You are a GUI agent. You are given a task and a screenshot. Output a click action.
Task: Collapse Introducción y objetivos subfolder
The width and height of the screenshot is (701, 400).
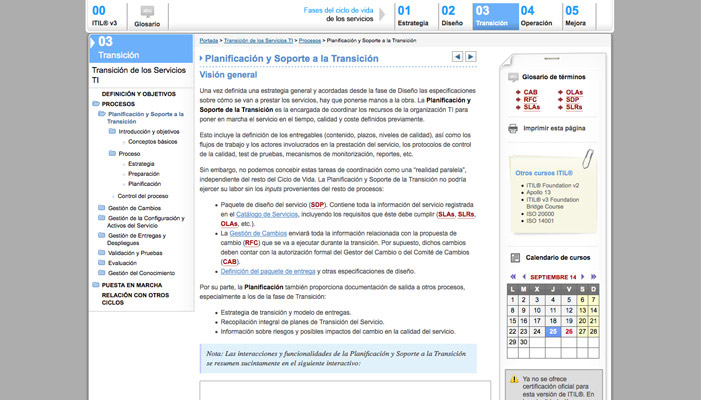coord(112,131)
